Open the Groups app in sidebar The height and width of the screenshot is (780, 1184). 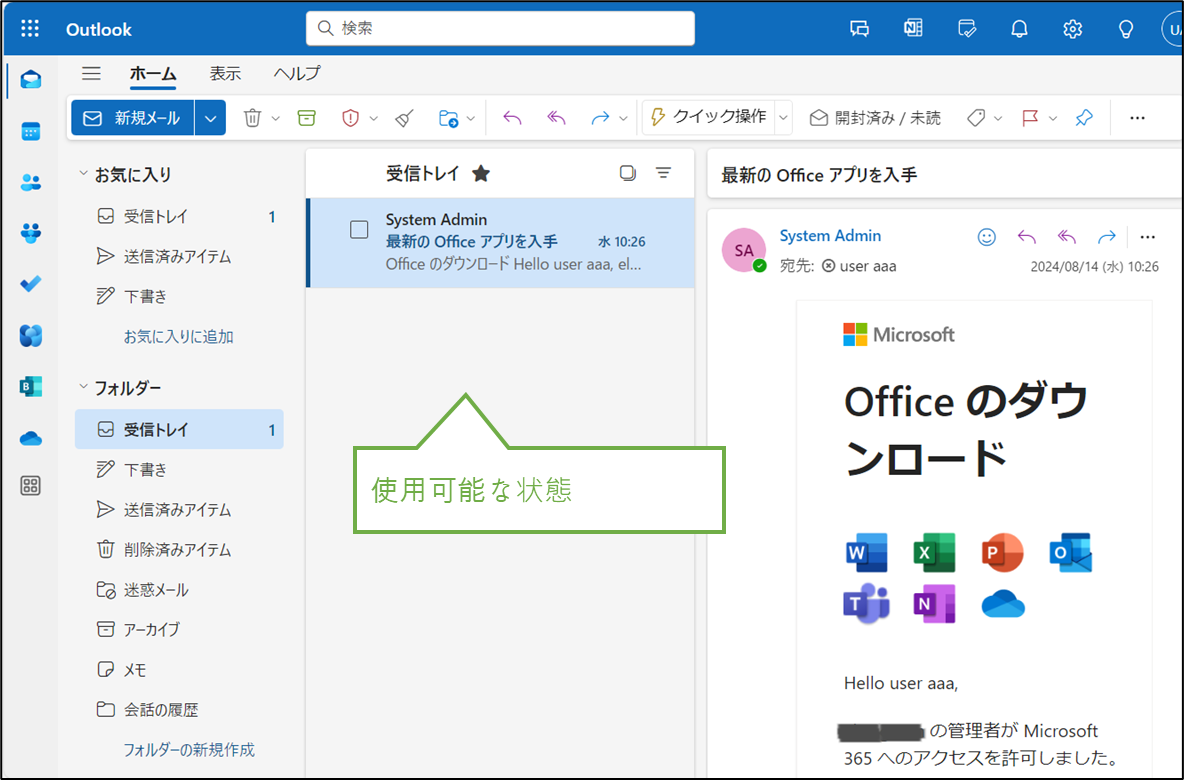click(x=31, y=233)
